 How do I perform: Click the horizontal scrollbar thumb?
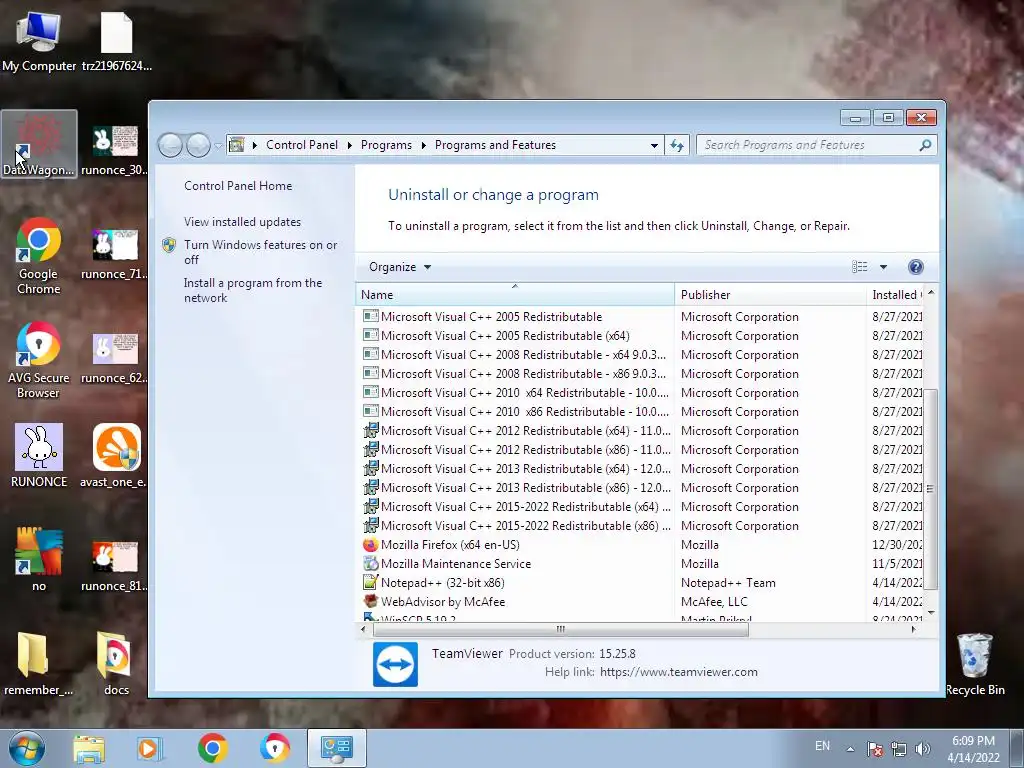click(x=560, y=630)
